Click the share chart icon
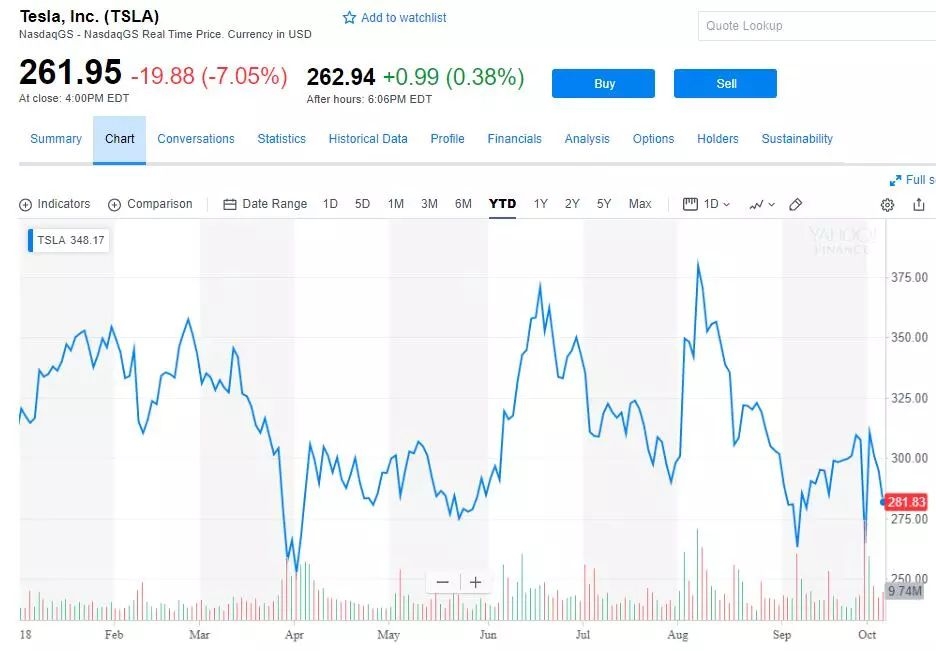 (x=919, y=205)
